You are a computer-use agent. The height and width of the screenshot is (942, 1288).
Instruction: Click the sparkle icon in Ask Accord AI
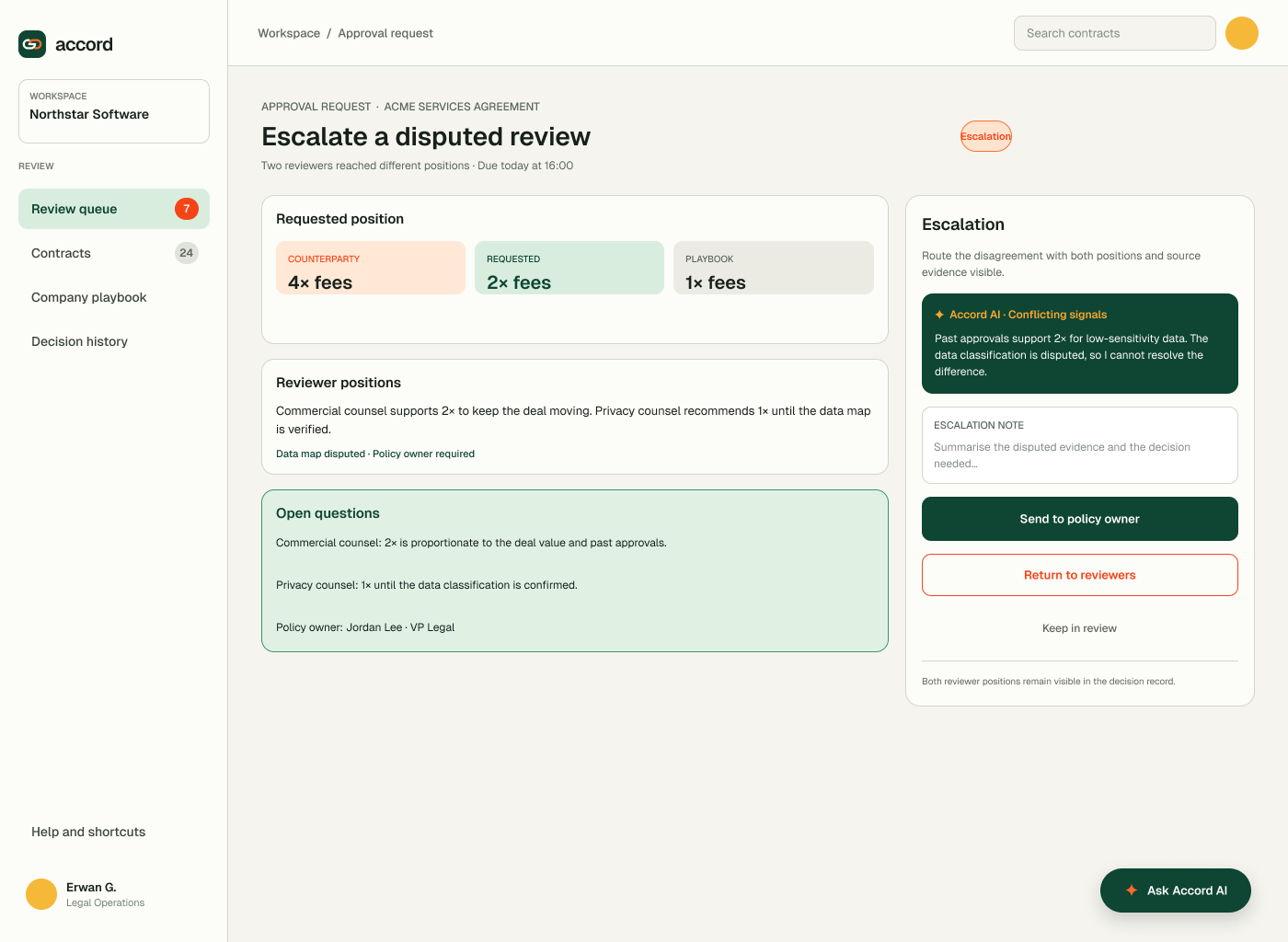(x=1132, y=890)
